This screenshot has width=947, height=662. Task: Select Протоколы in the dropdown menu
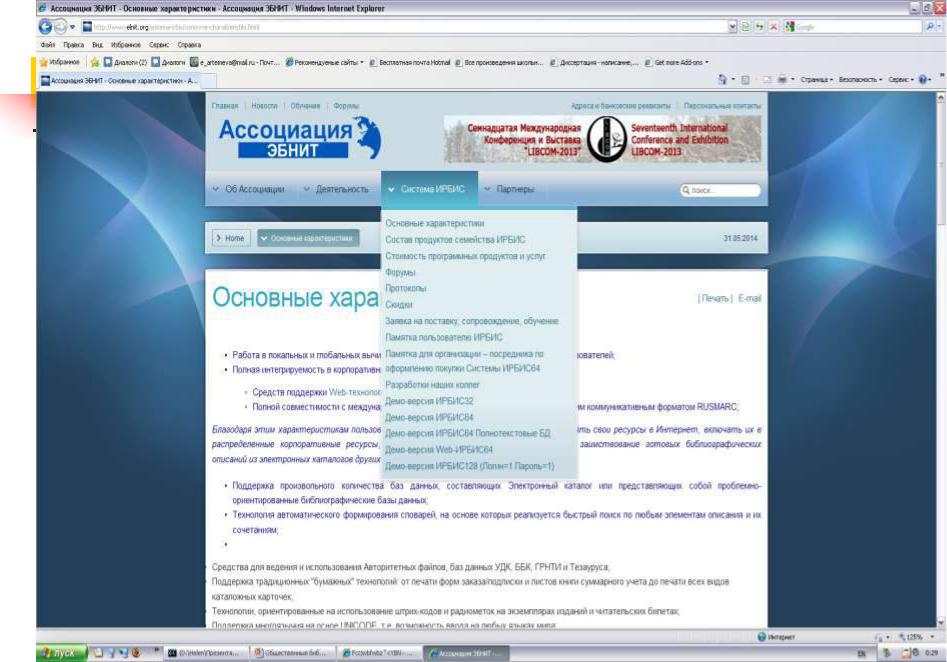pos(405,289)
